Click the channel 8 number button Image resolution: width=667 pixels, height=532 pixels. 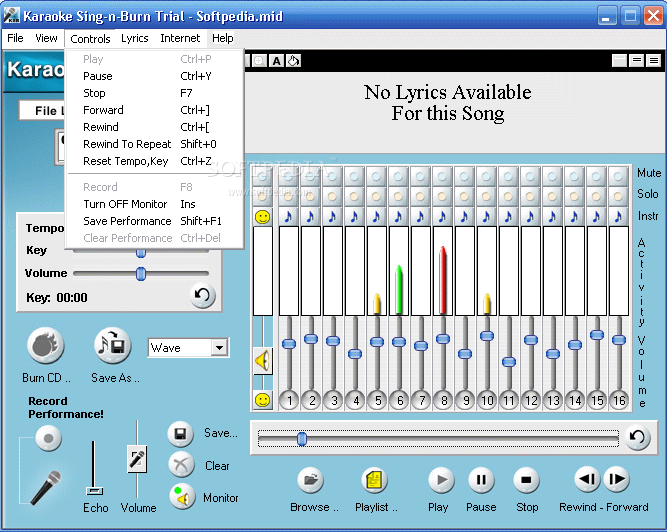coord(443,400)
